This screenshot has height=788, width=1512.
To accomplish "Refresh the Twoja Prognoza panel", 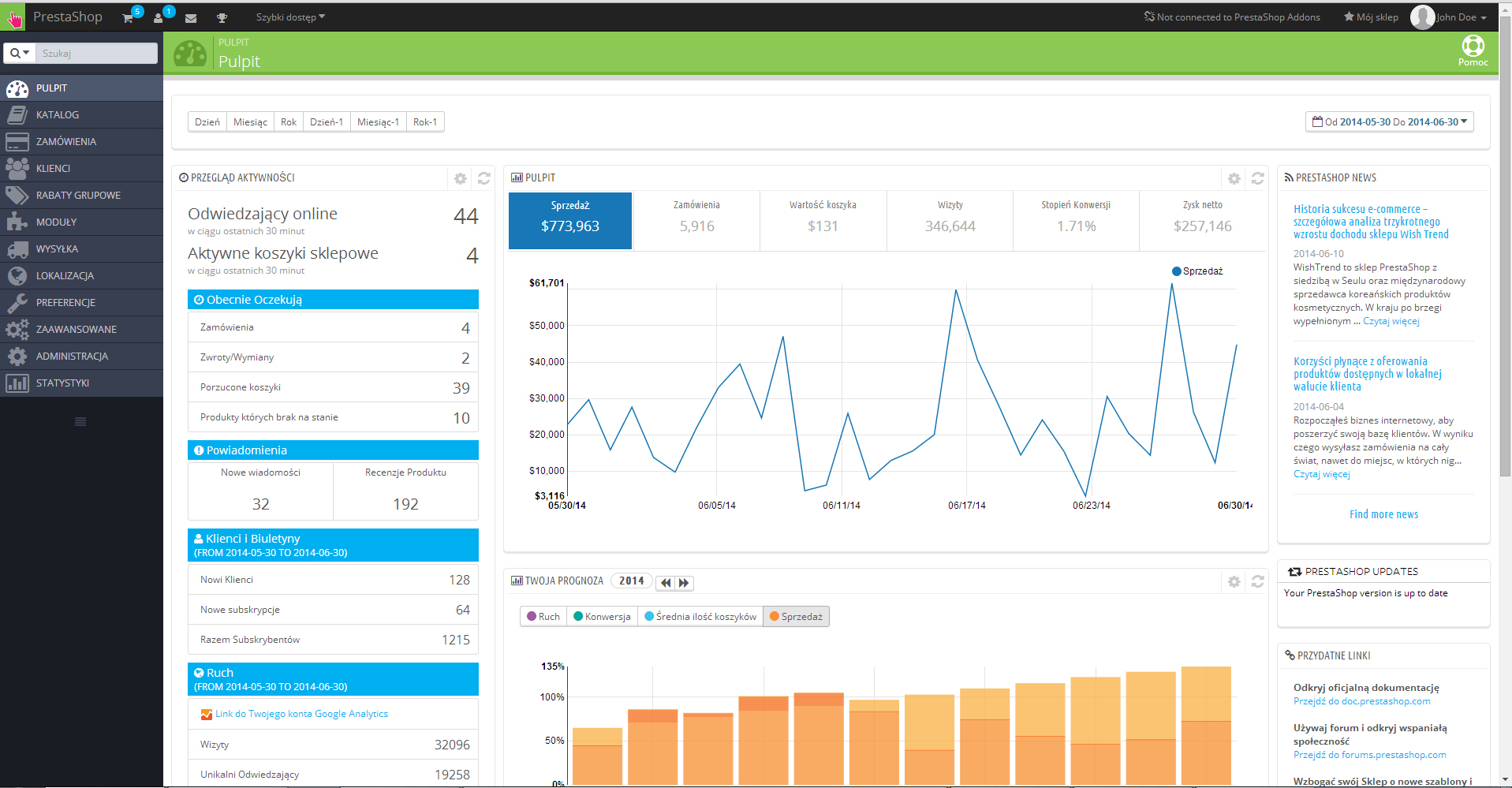I will point(1258,582).
